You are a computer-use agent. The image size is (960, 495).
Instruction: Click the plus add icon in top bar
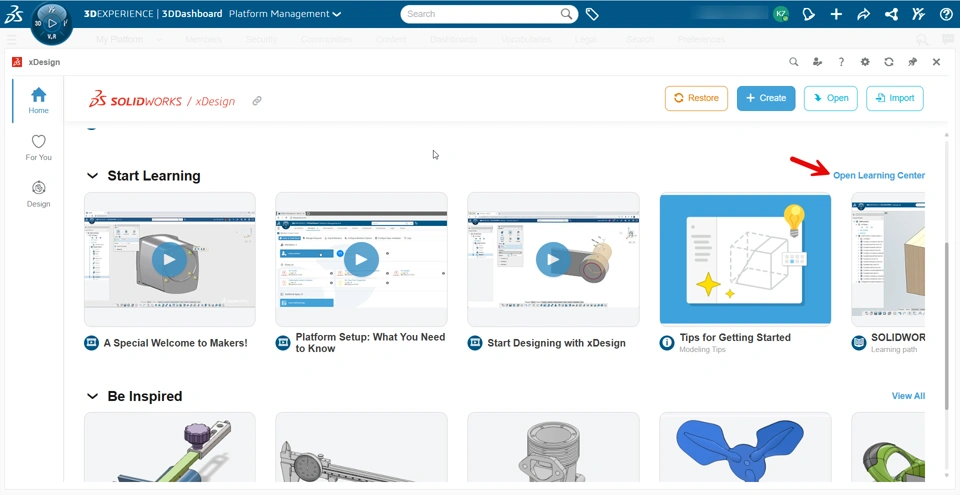pyautogui.click(x=836, y=14)
